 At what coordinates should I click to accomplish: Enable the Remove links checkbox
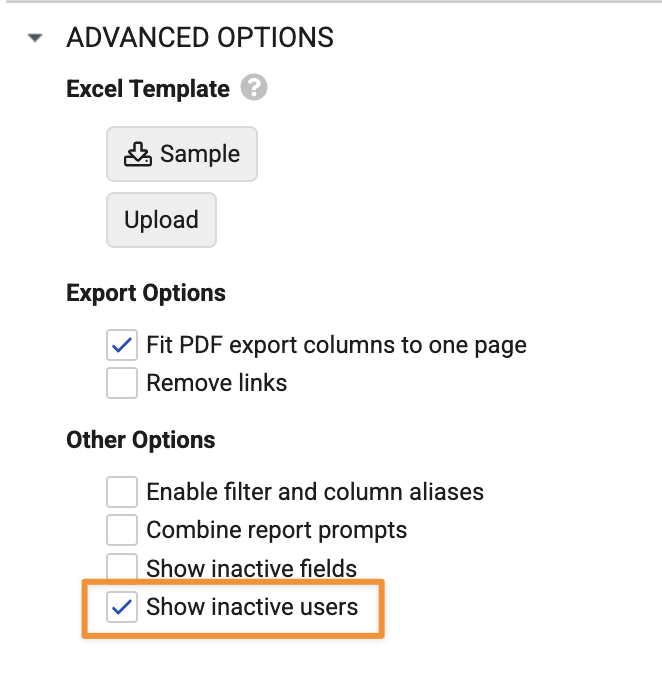(122, 383)
